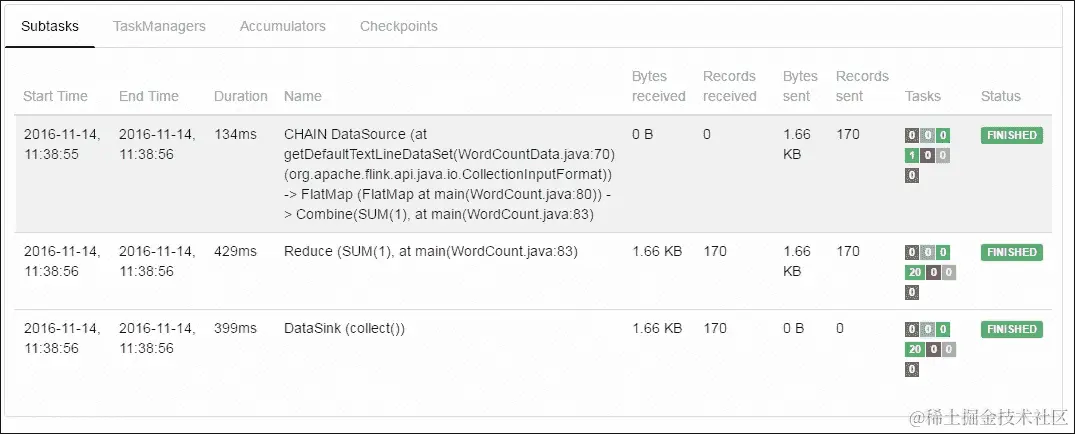Select the Reduce (SUM(1)) task name
1075x434 pixels.
[x=431, y=252]
